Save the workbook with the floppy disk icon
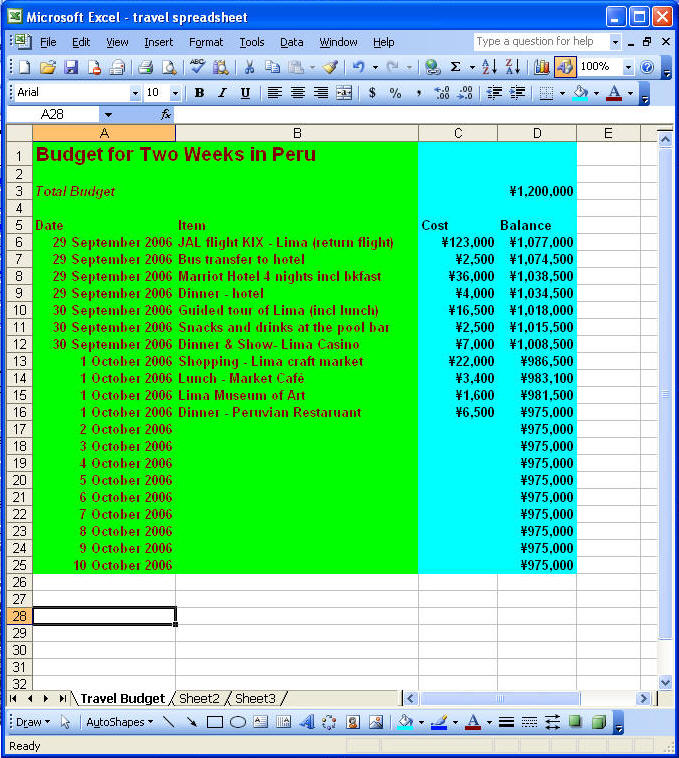 click(71, 67)
